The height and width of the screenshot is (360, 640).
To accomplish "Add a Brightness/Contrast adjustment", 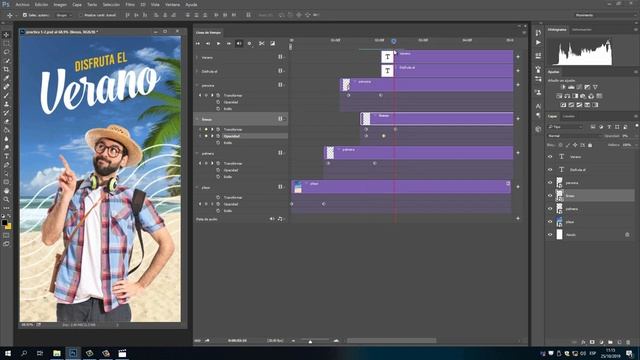I will [563, 87].
